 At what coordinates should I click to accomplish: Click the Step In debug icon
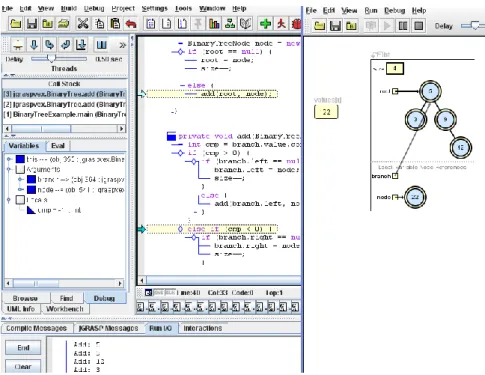(49, 45)
